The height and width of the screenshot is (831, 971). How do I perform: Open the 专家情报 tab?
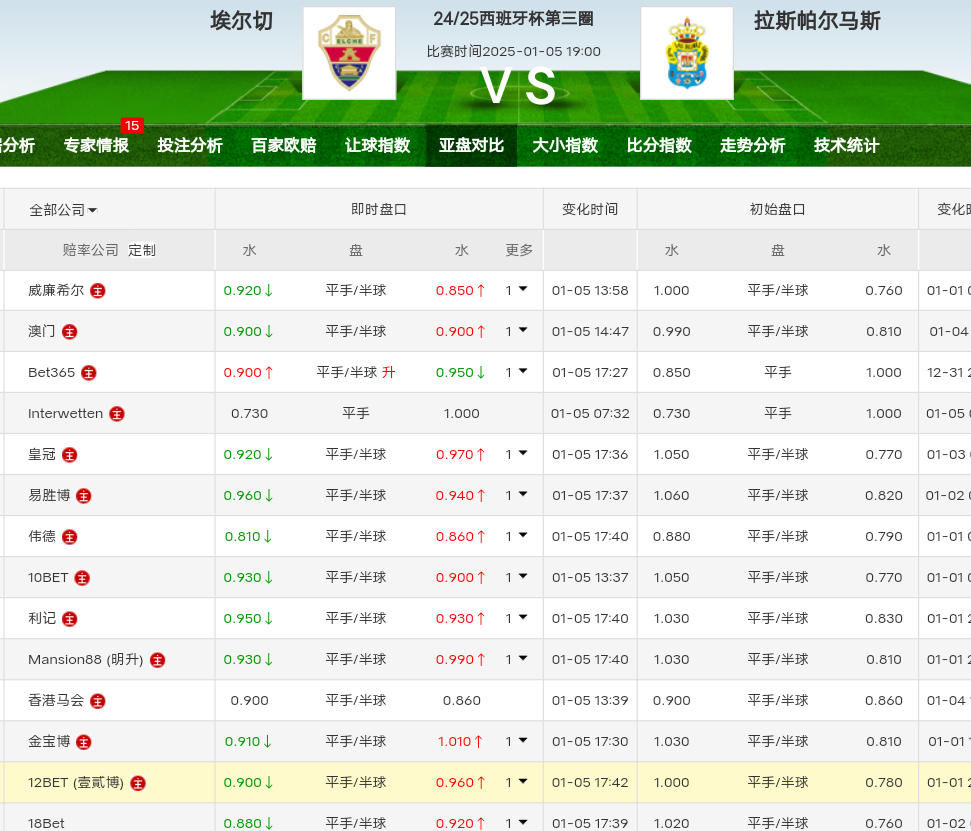pyautogui.click(x=96, y=146)
